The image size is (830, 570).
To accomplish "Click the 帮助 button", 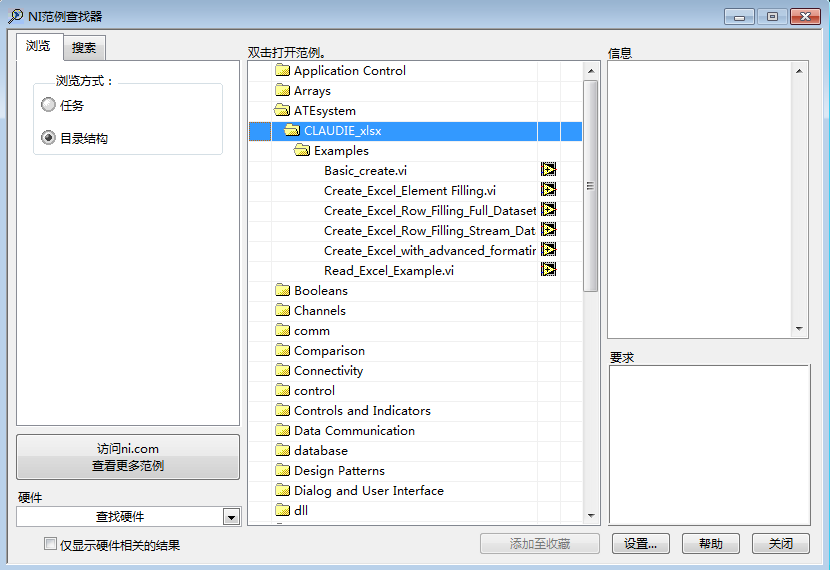I will (710, 544).
